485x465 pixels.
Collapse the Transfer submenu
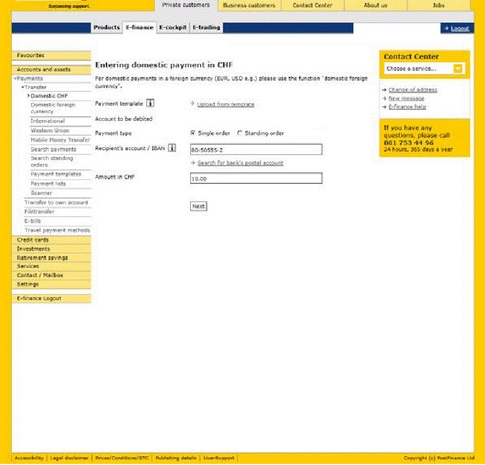click(x=23, y=87)
